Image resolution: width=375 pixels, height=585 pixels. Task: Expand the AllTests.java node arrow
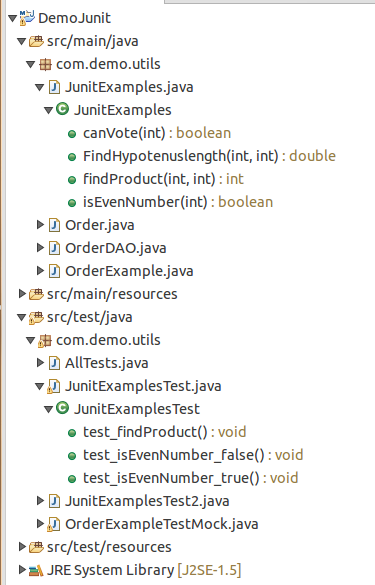[x=40, y=363]
